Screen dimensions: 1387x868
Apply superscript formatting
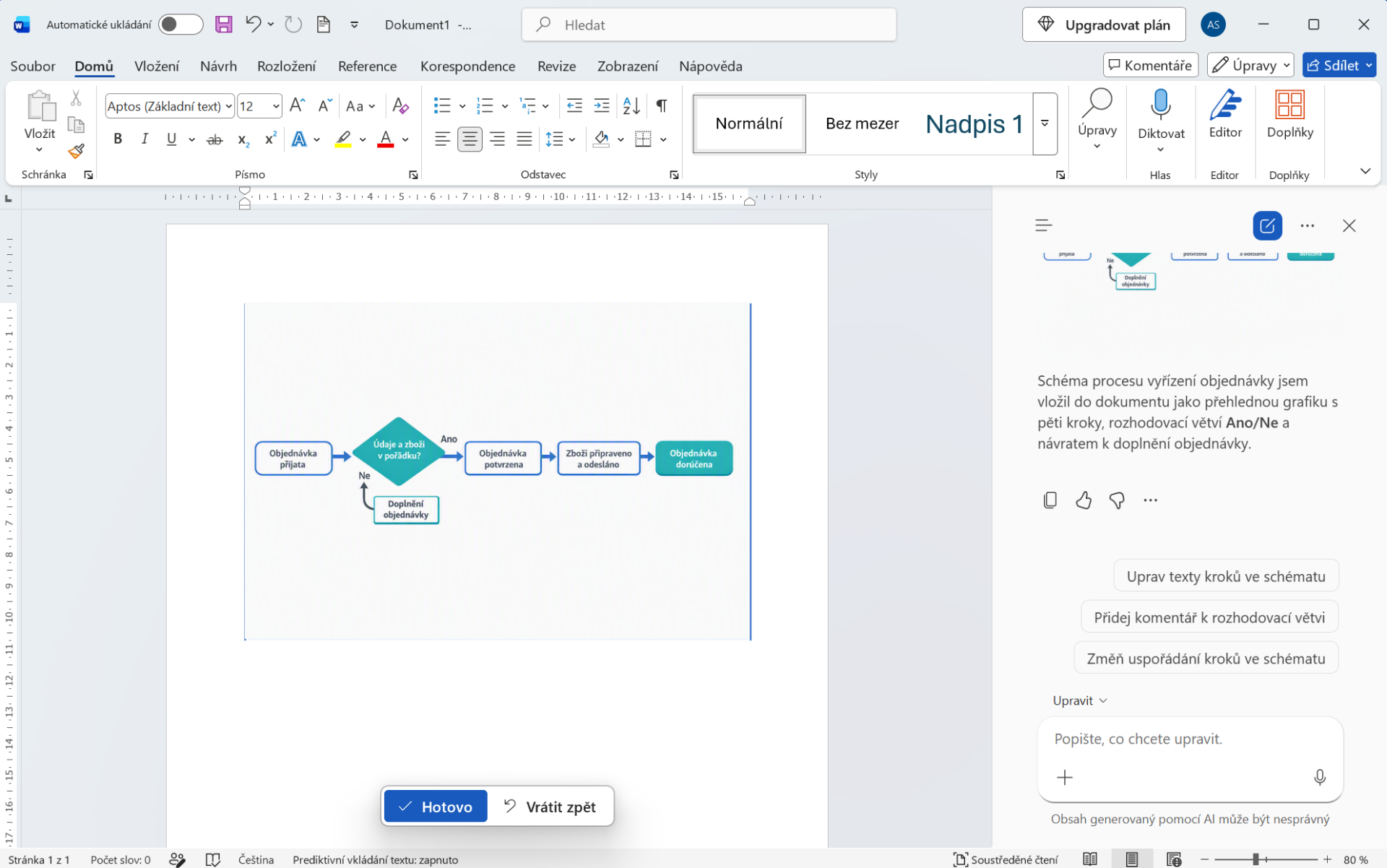(270, 139)
